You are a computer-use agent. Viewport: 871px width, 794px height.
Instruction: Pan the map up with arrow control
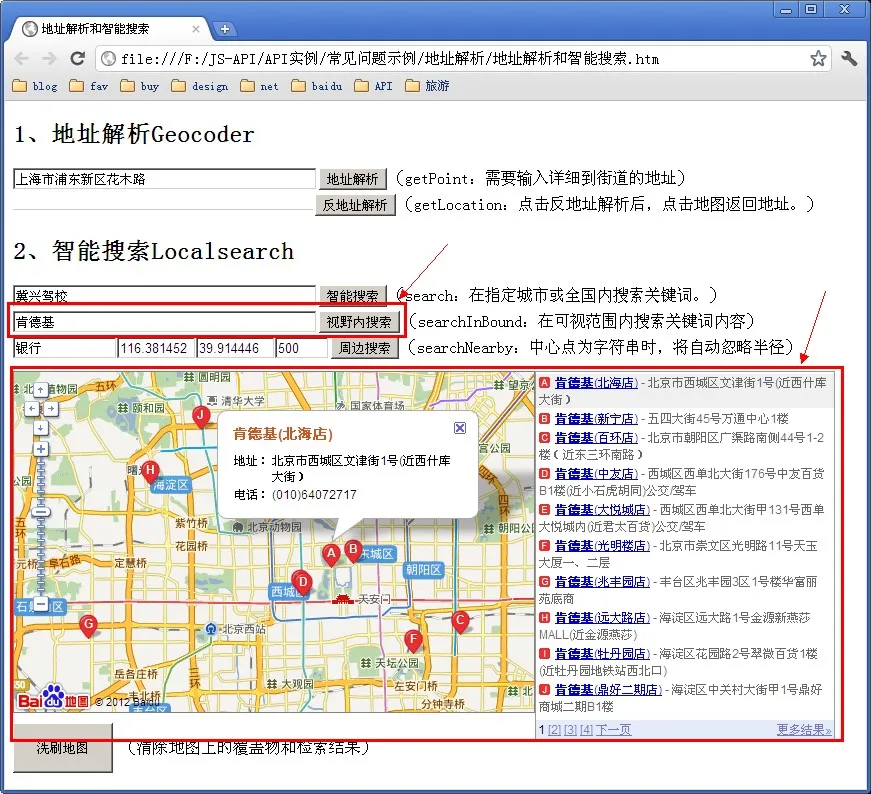tap(41, 389)
